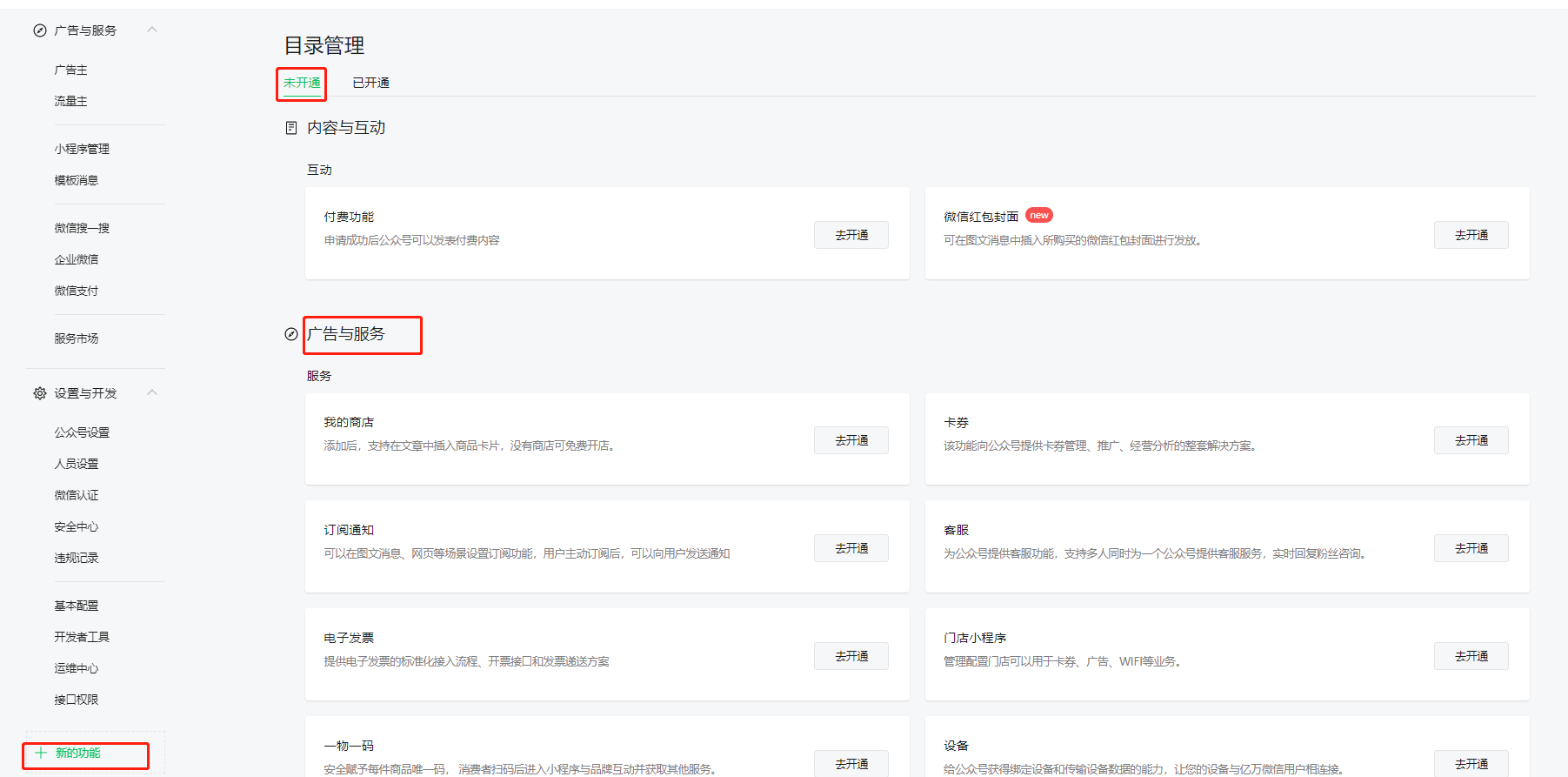Image resolution: width=1568 pixels, height=777 pixels.
Task: Go to 运维中心
Action: [x=77, y=668]
